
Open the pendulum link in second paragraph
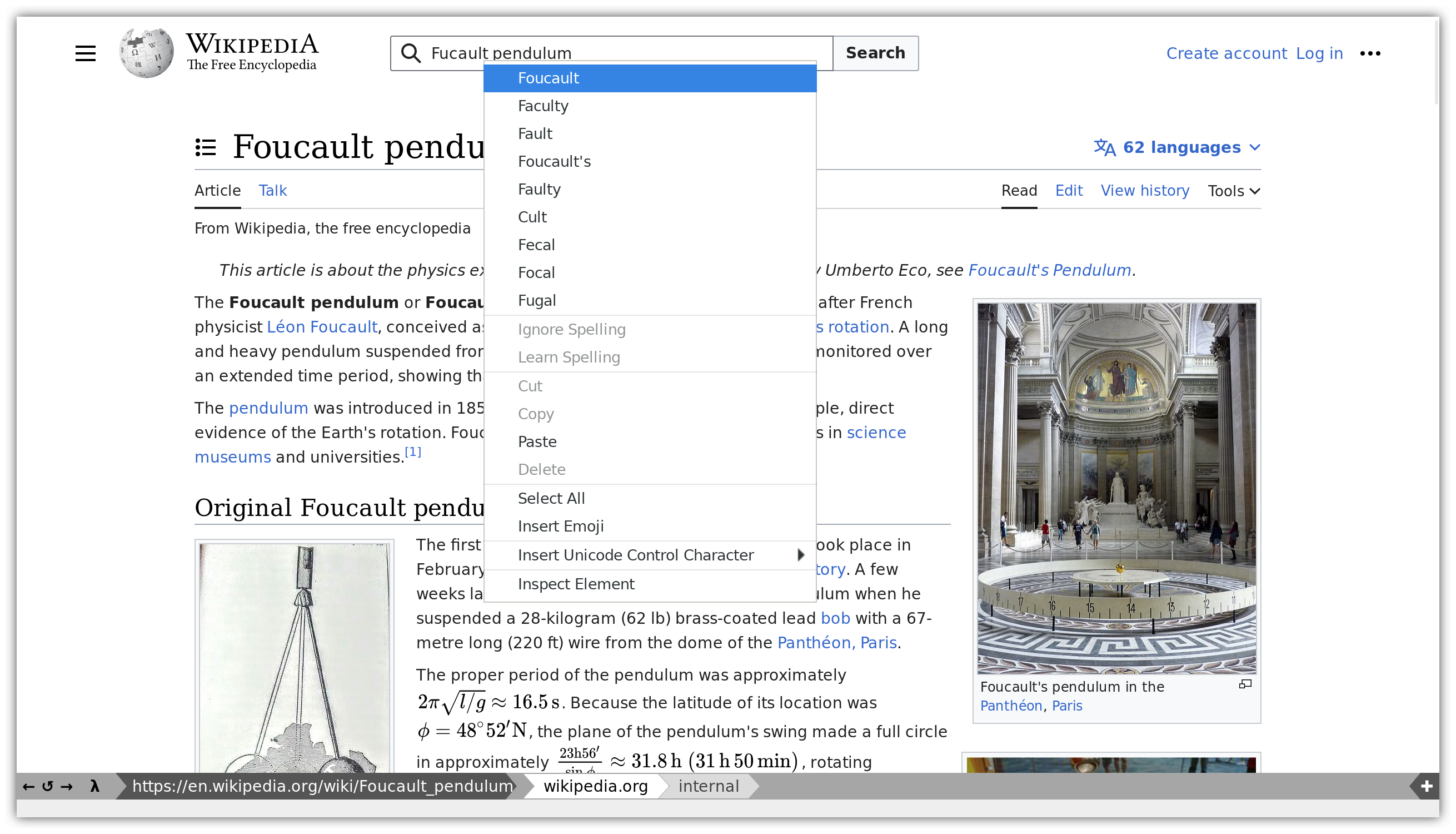(x=268, y=409)
